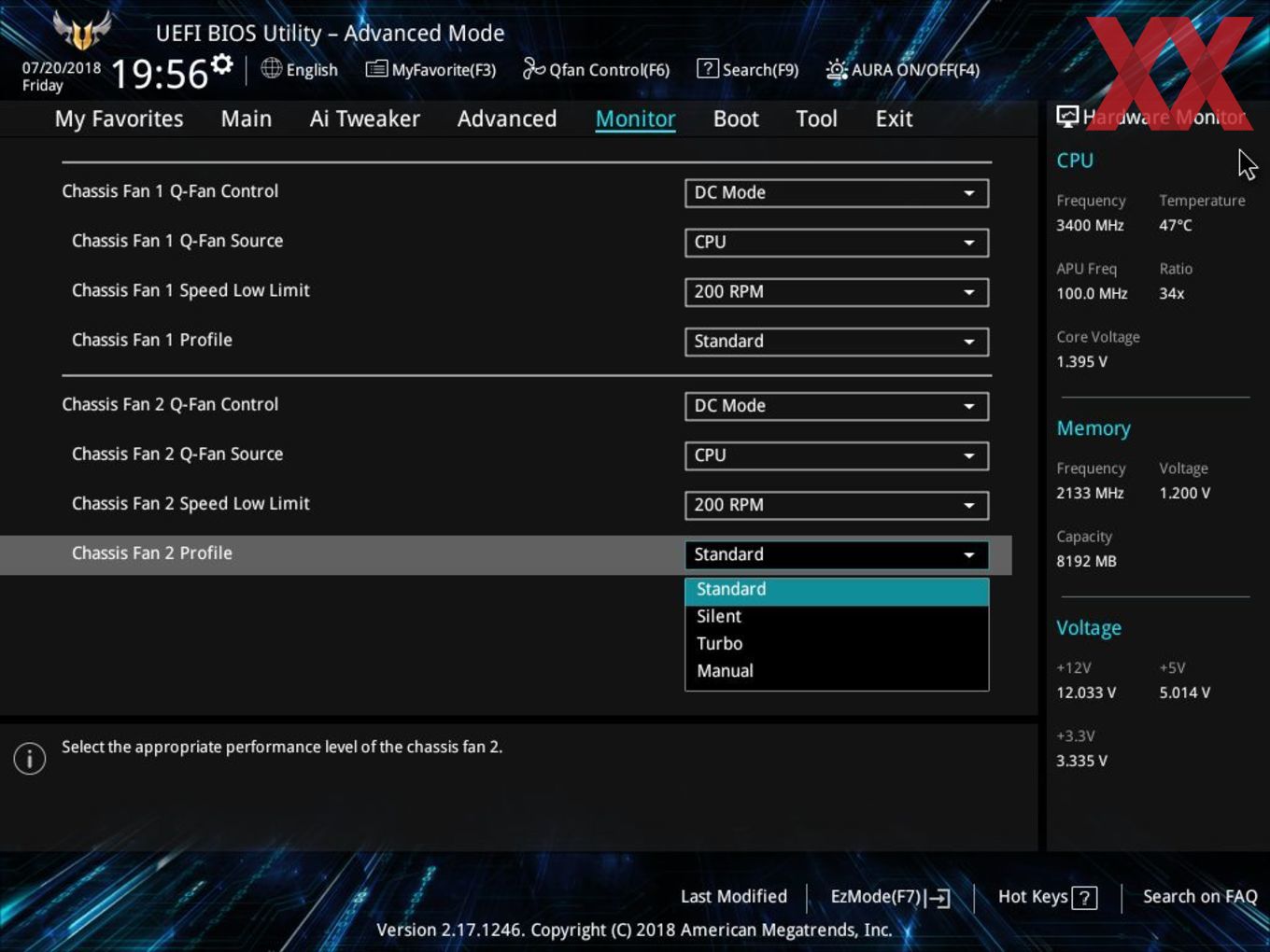This screenshot has height=952, width=1270.
Task: Open Last Modified settings list
Action: (733, 896)
